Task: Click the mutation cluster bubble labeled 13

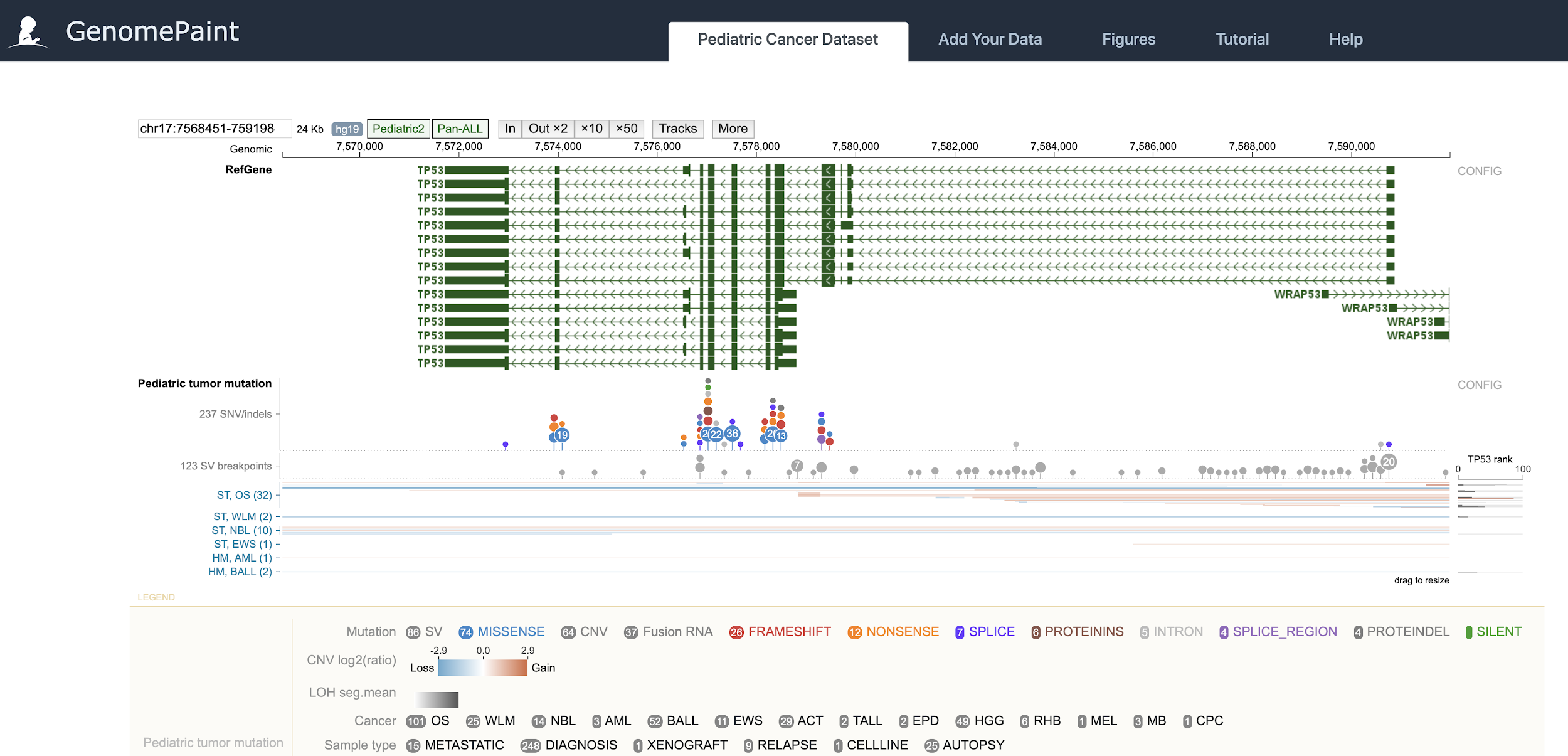Action: (x=781, y=435)
